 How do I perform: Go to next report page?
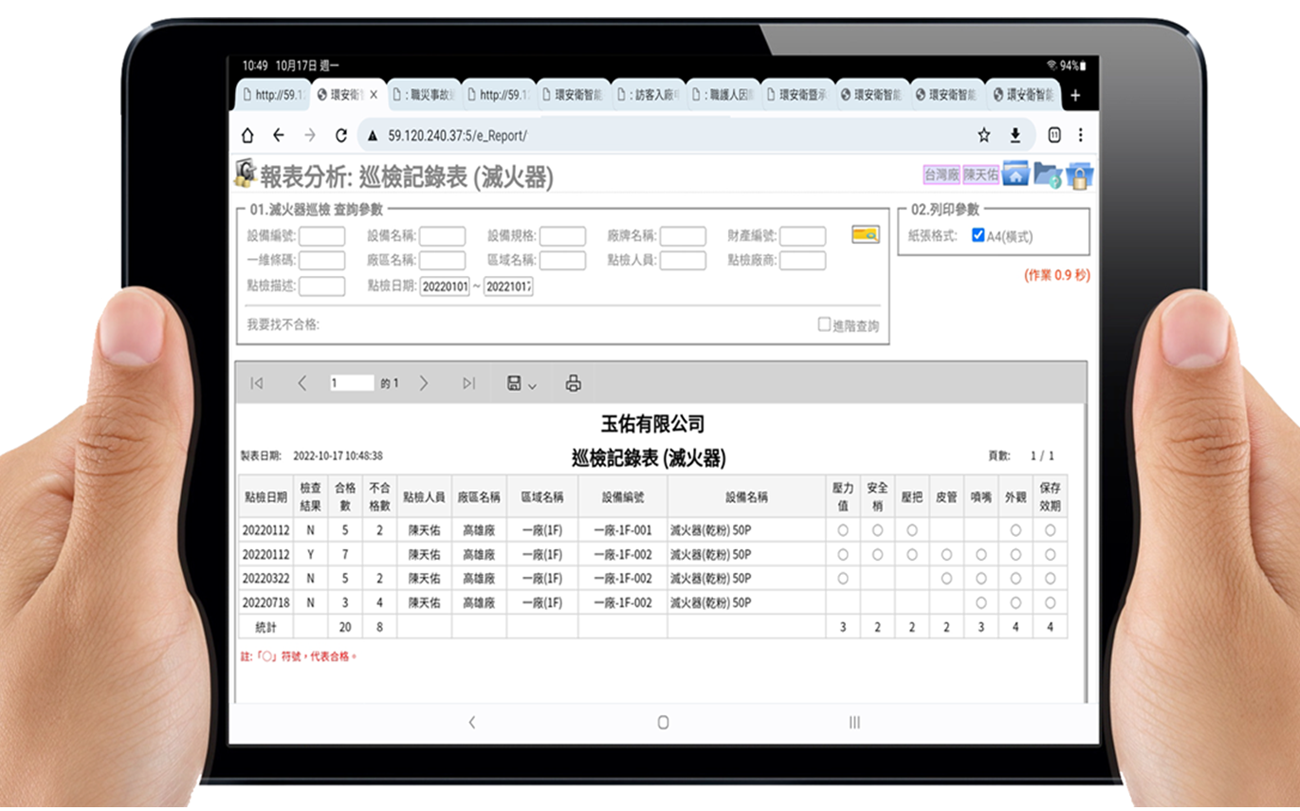(424, 383)
